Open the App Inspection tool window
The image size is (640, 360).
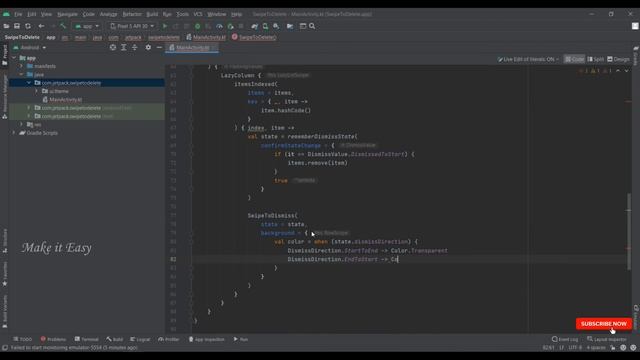point(206,339)
